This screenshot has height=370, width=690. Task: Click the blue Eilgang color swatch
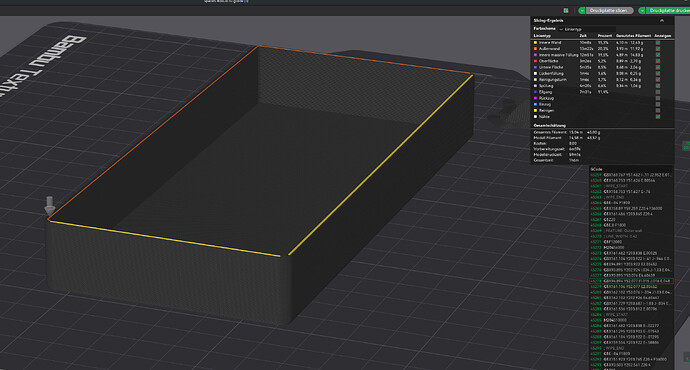pyautogui.click(x=535, y=92)
